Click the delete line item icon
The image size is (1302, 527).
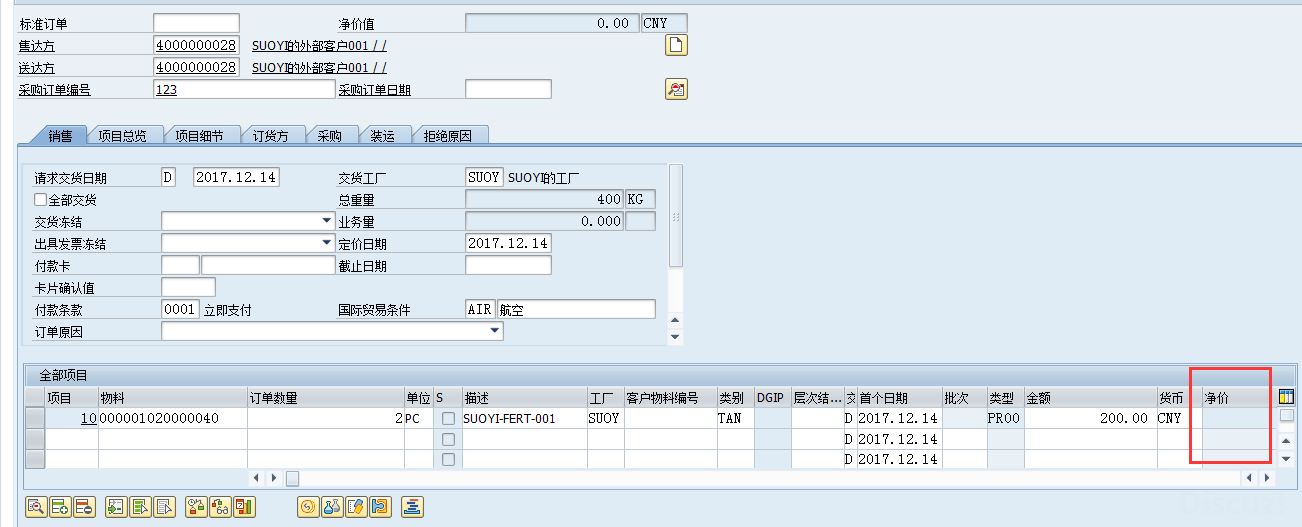click(x=83, y=506)
